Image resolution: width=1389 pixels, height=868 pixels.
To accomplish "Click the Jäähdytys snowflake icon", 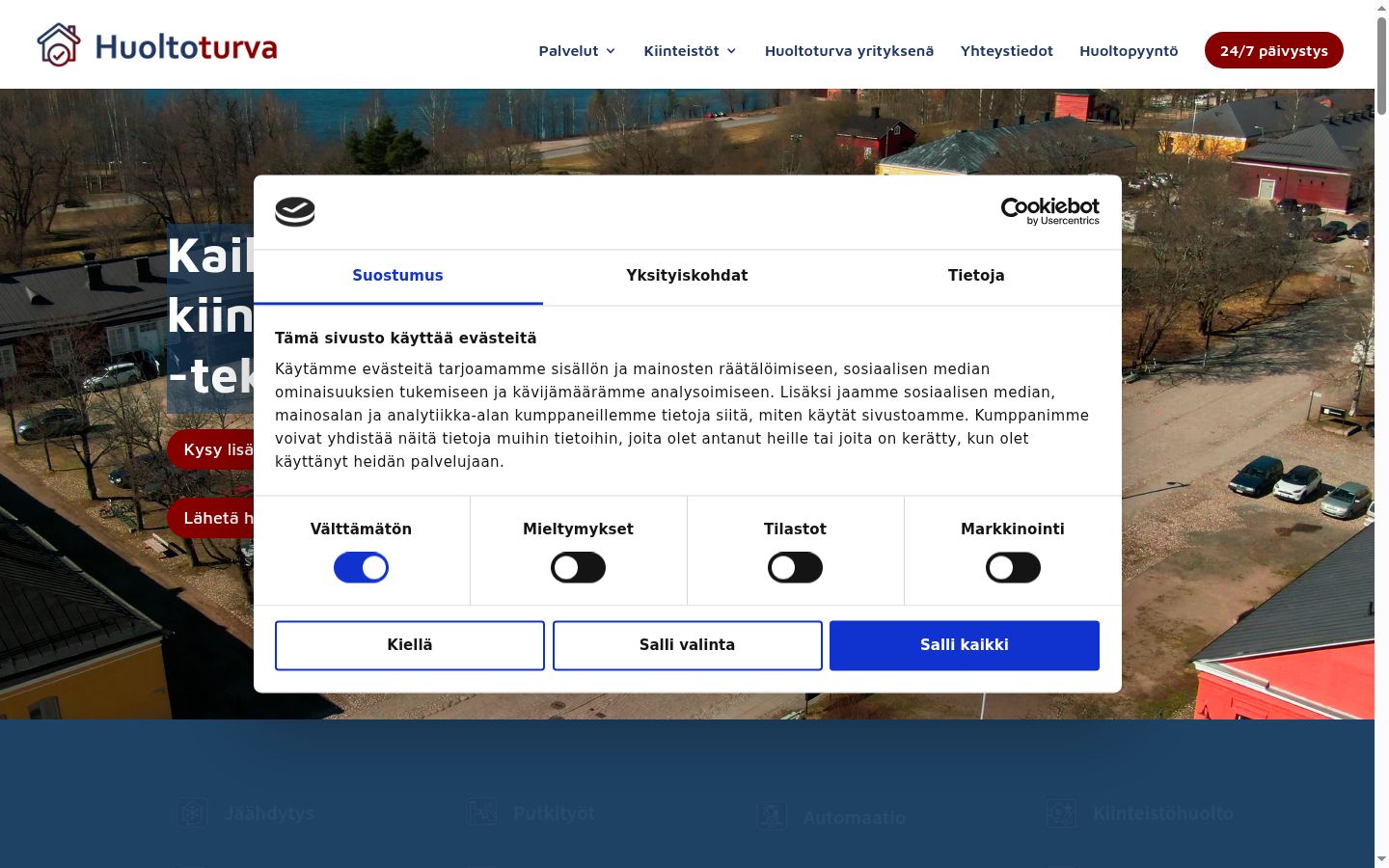I will coord(193,813).
